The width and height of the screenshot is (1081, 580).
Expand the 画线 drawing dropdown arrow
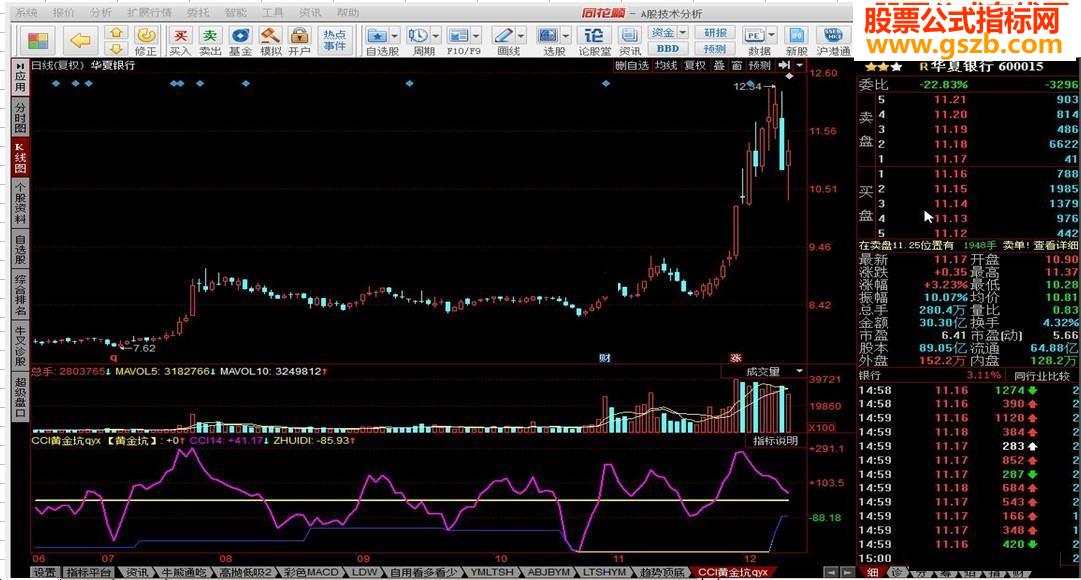pyautogui.click(x=521, y=34)
